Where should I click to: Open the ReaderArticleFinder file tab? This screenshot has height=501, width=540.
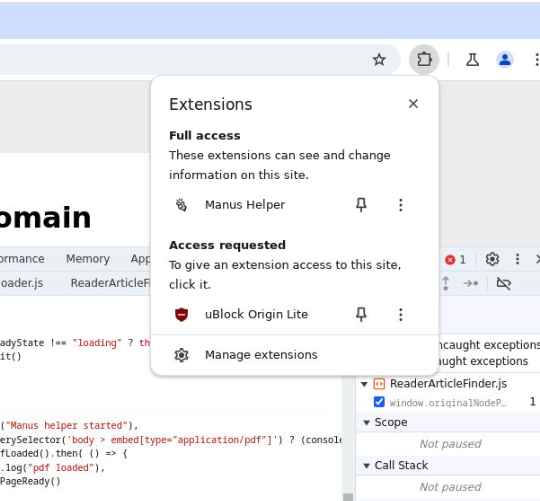110,283
